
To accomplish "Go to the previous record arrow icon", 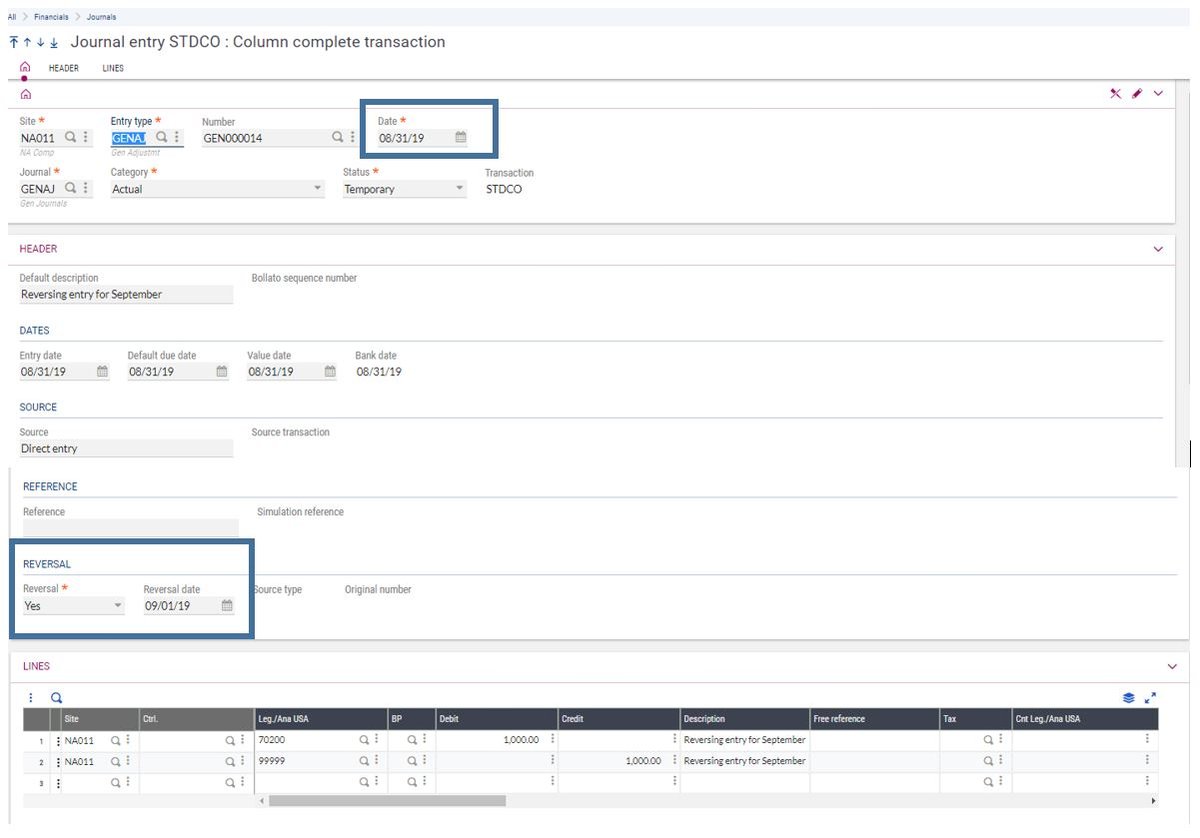I will pyautogui.click(x=26, y=43).
